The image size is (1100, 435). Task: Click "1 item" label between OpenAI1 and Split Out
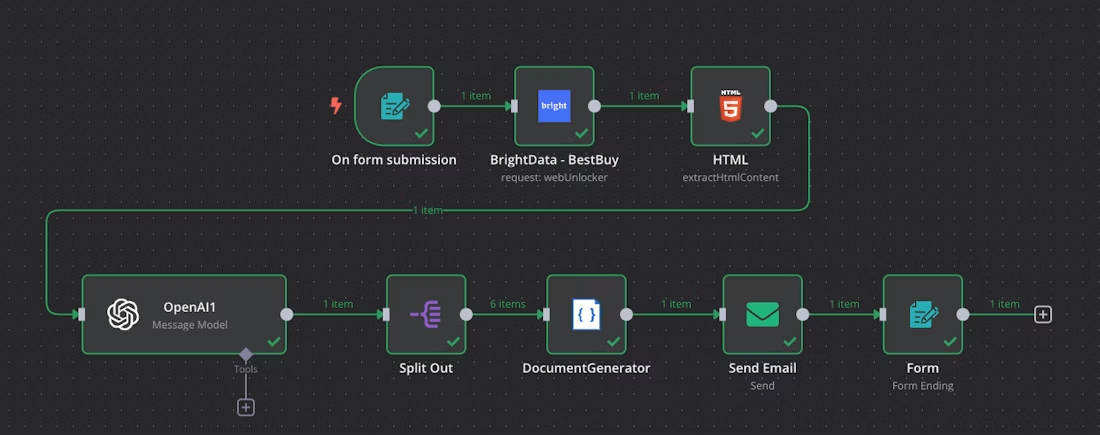coord(338,304)
